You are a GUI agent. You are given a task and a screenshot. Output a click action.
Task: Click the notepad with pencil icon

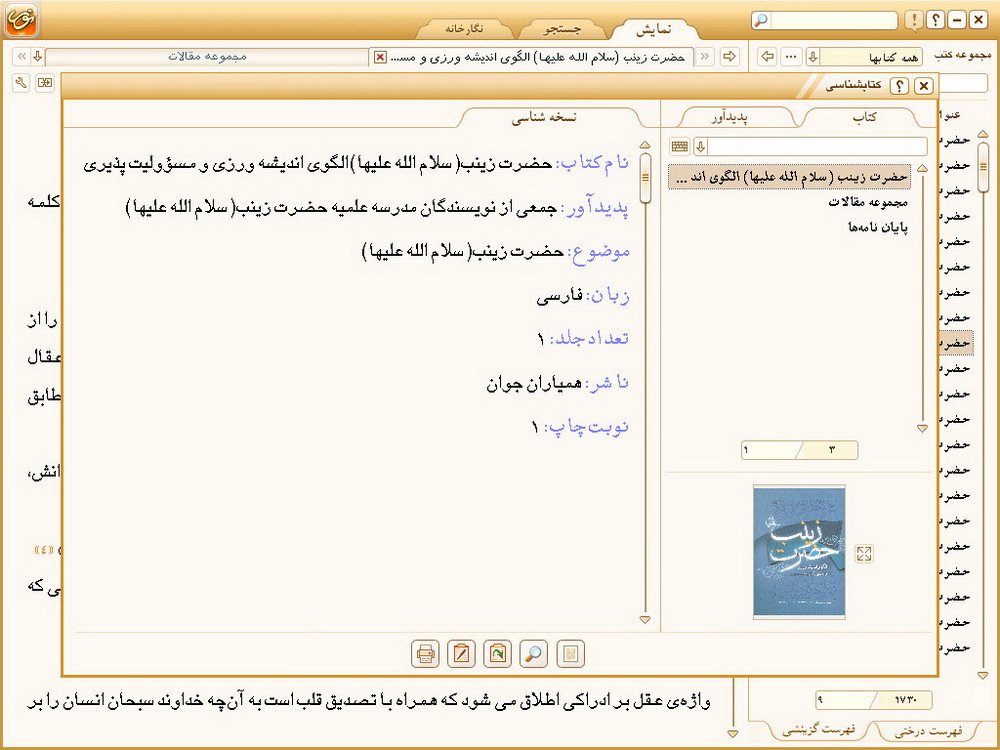(x=461, y=654)
